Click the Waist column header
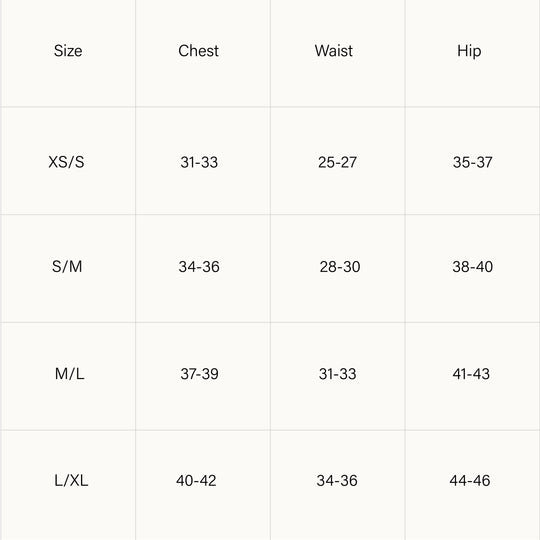Image resolution: width=540 pixels, height=540 pixels. tap(333, 51)
